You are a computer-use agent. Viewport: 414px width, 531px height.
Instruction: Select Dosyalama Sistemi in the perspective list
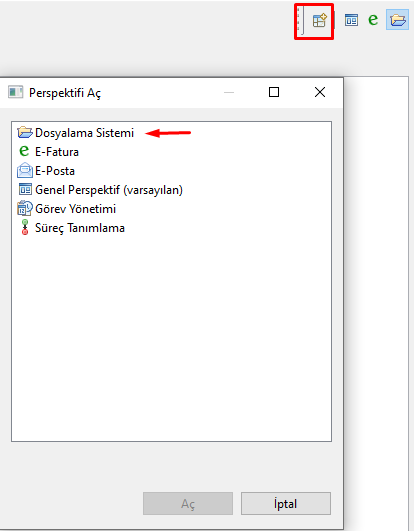(x=84, y=133)
